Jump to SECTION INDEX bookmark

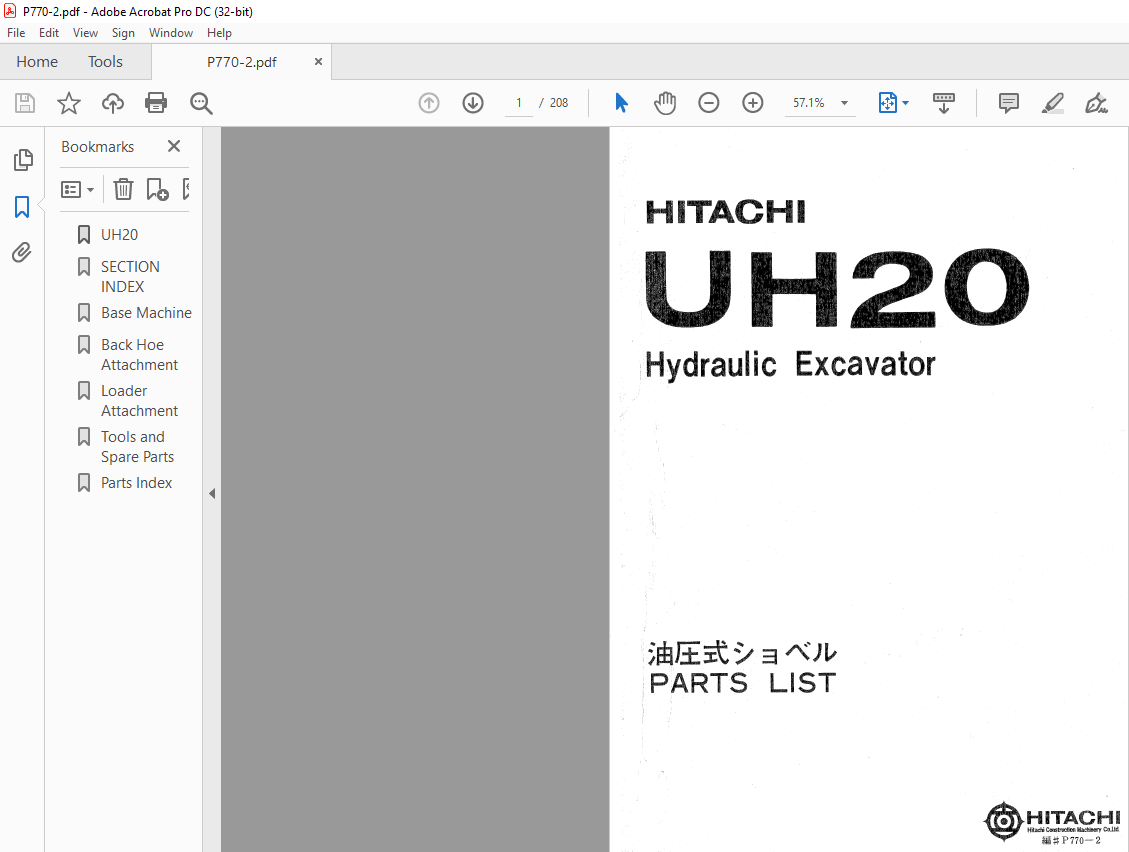[130, 277]
